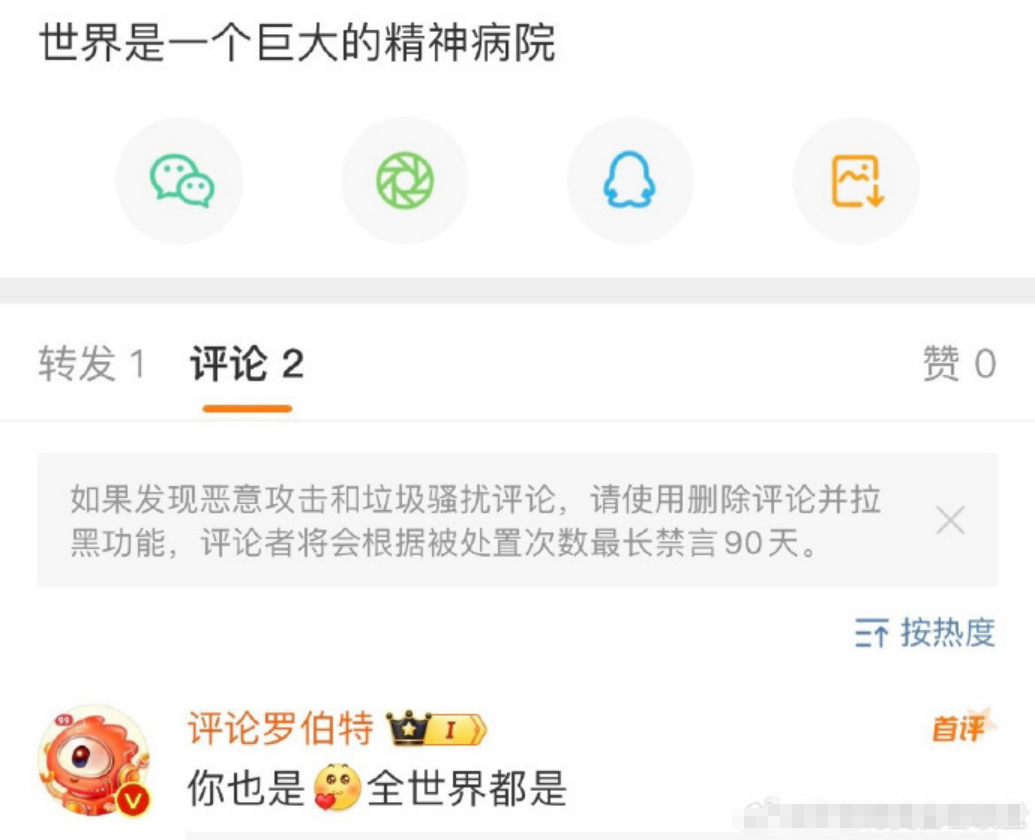View the 赞 0 likes tab

point(959,364)
